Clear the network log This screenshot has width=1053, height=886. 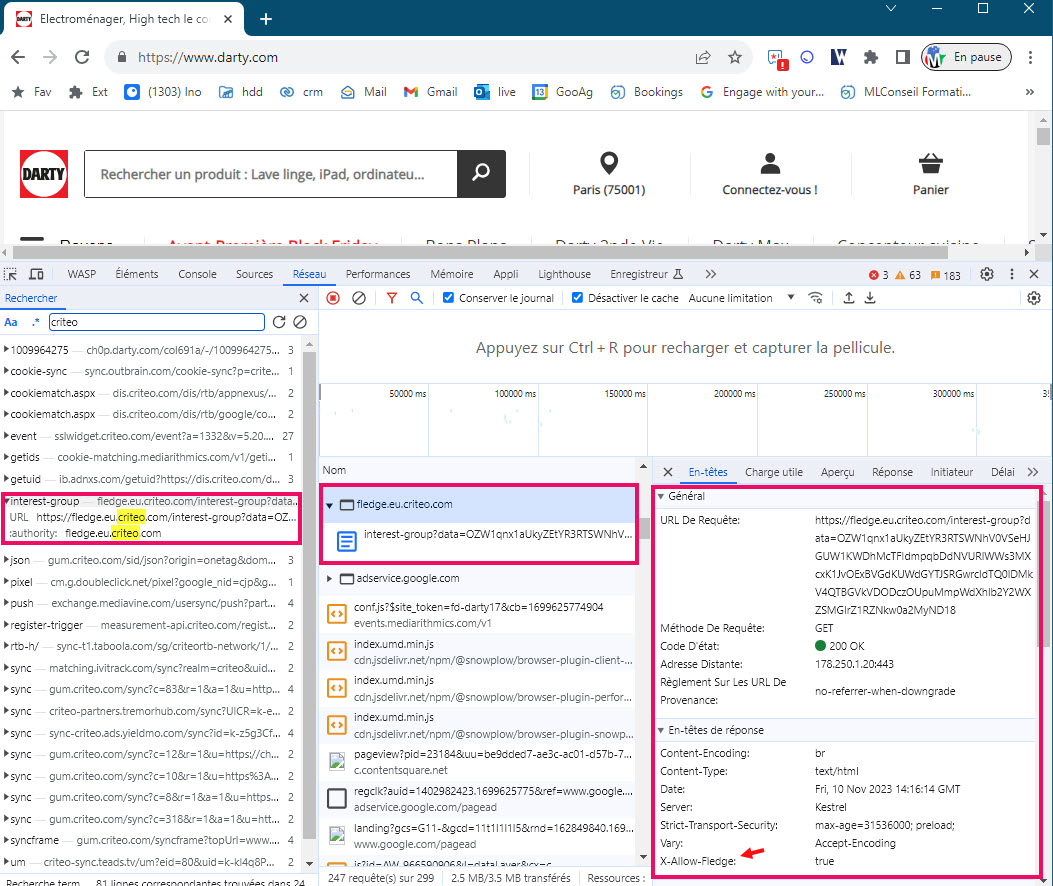(x=359, y=298)
